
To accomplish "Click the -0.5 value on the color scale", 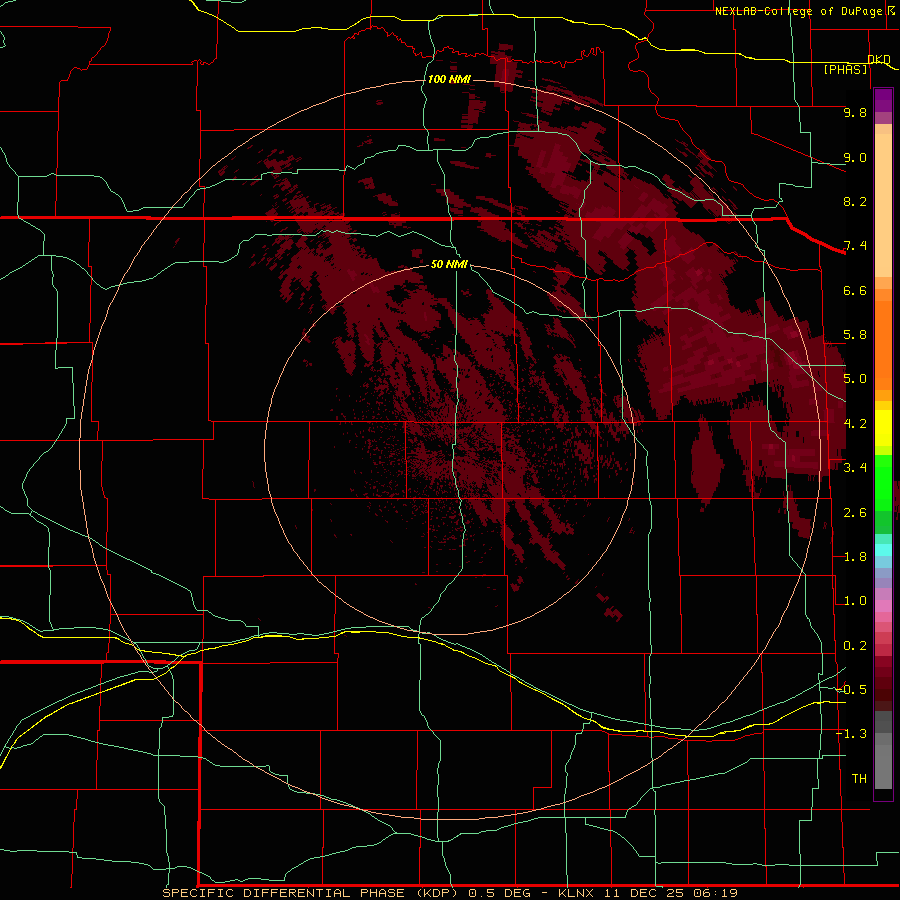I will (x=851, y=690).
